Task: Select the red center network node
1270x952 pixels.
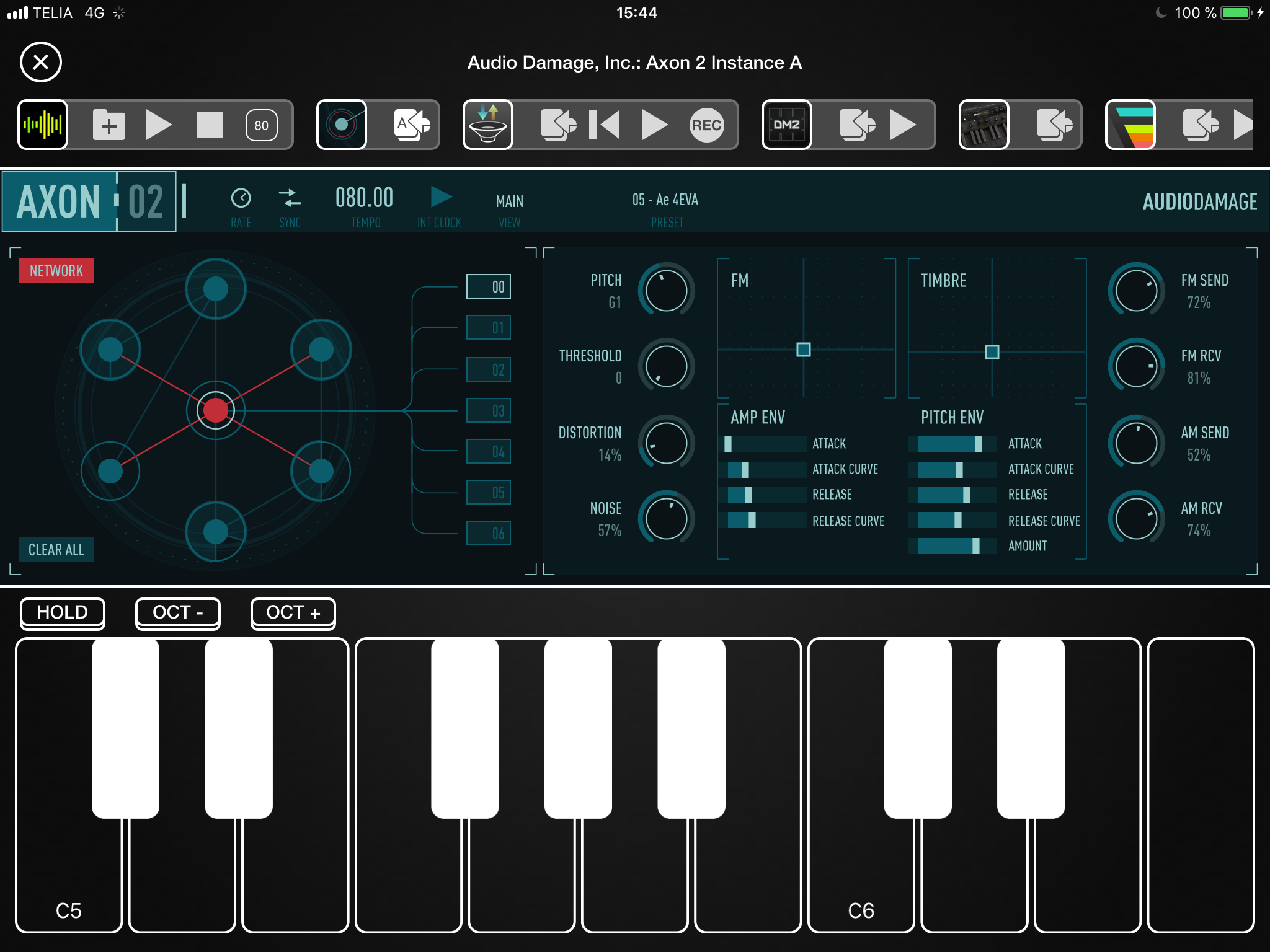Action: [x=216, y=410]
